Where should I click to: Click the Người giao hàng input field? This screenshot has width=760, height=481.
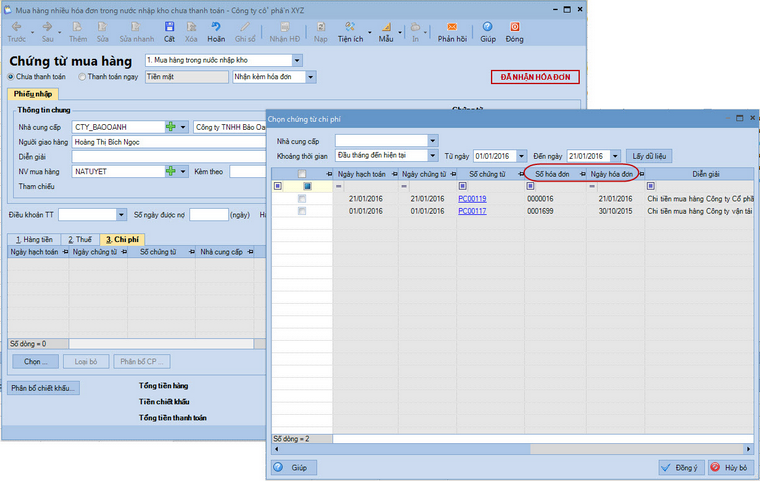point(169,142)
